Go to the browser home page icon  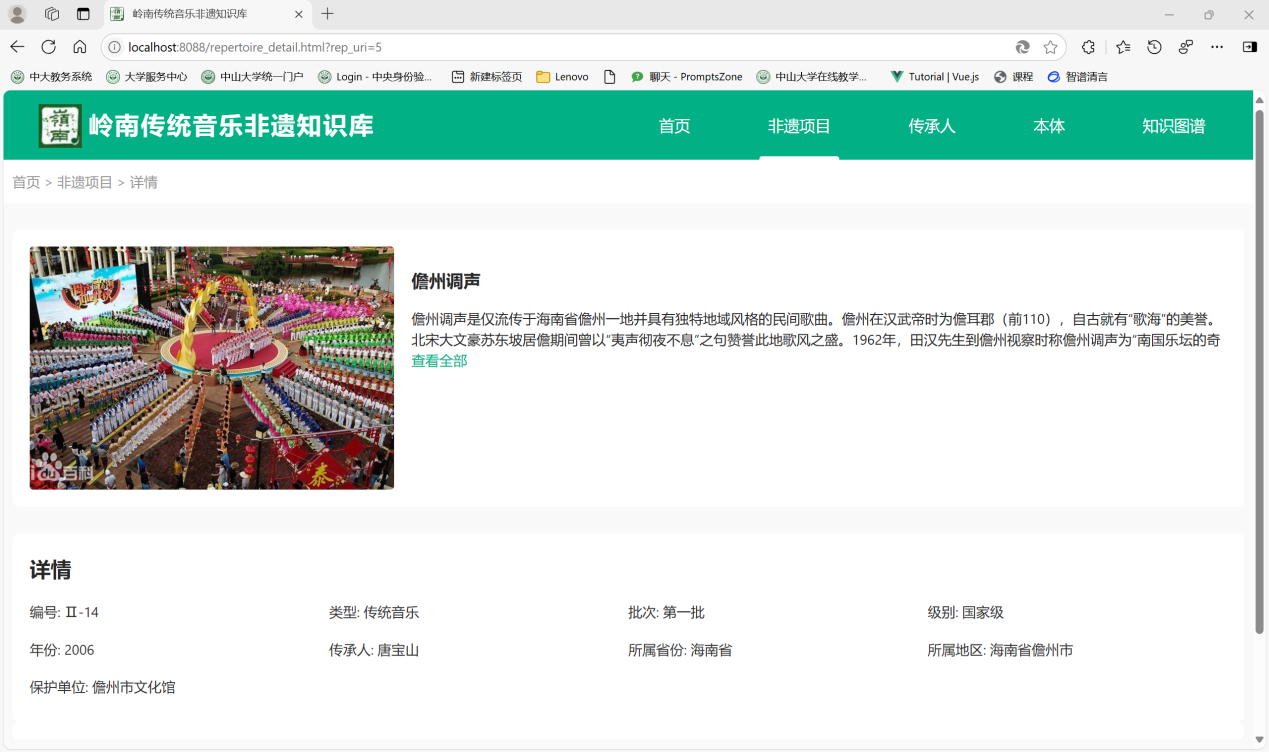point(80,47)
